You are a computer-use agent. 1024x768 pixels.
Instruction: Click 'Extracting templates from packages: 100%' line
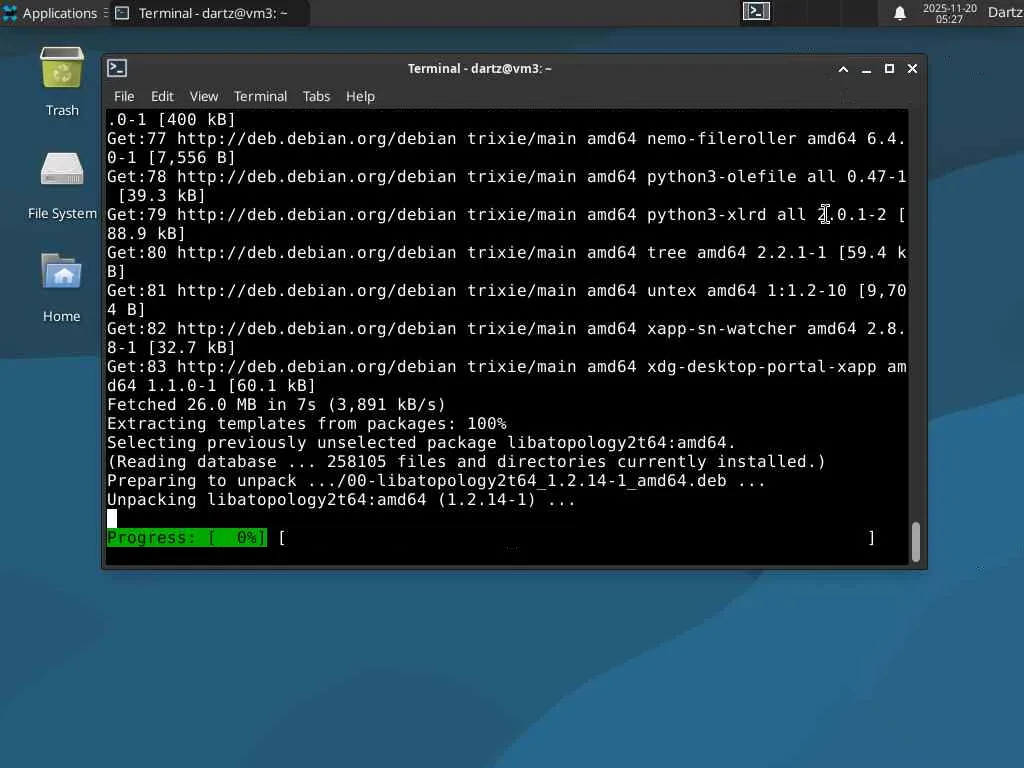pos(306,423)
